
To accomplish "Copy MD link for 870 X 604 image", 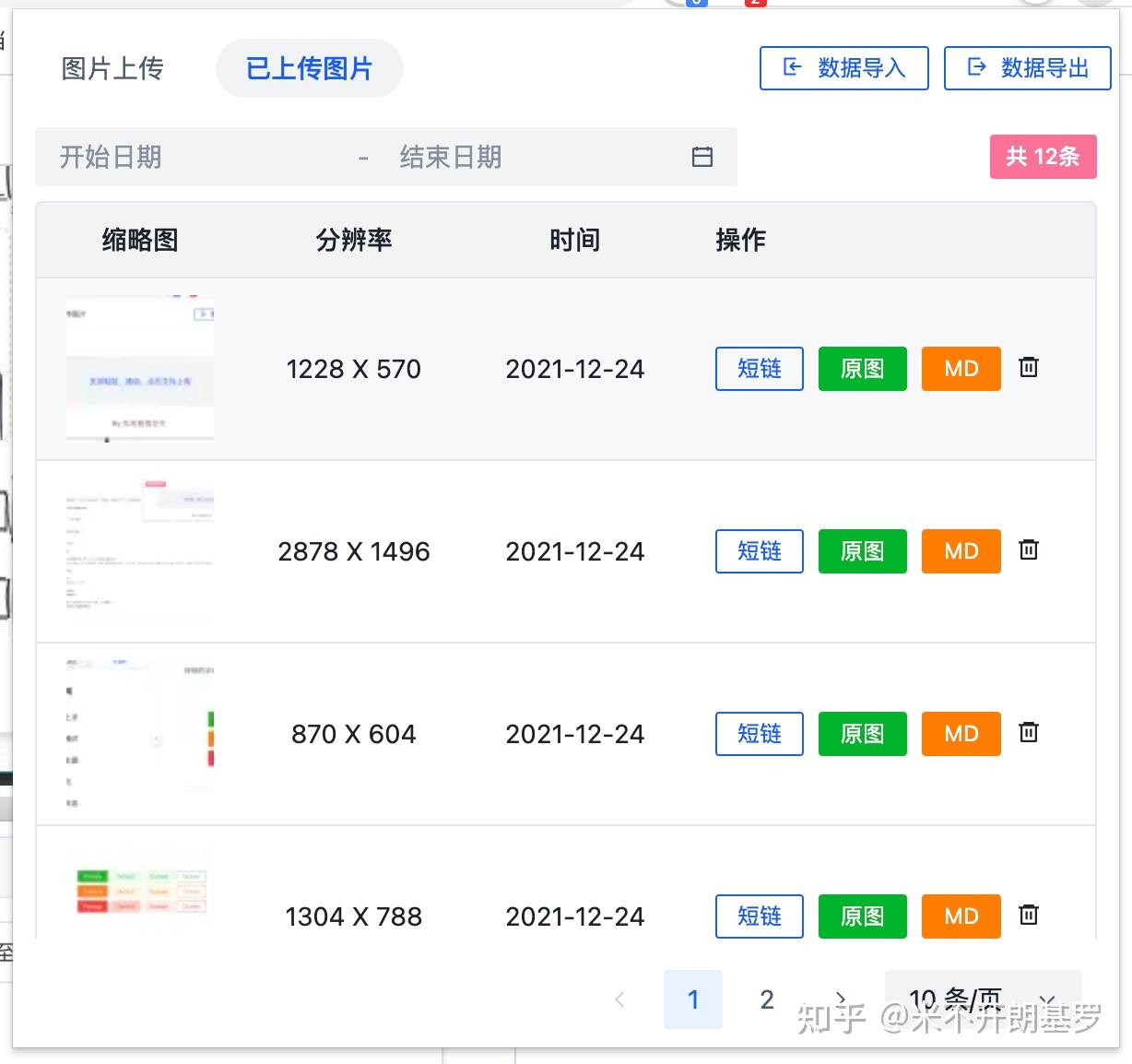I will (961, 734).
